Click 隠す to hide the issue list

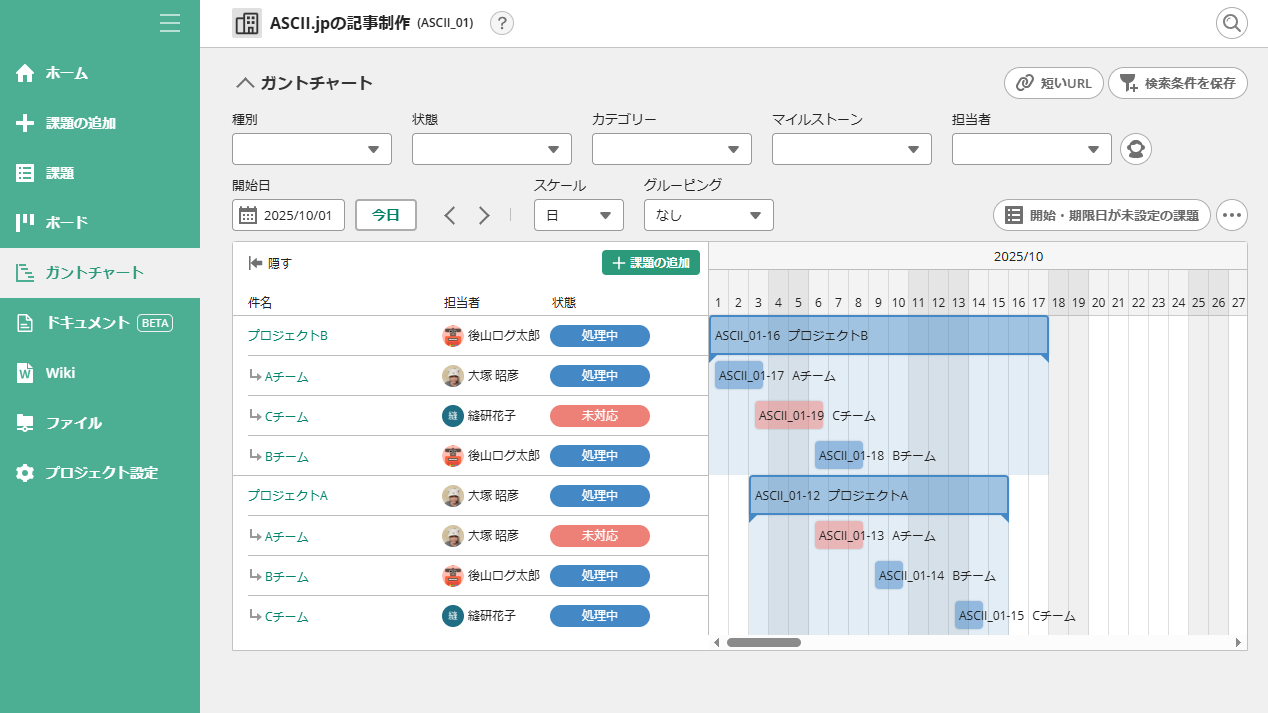point(270,263)
